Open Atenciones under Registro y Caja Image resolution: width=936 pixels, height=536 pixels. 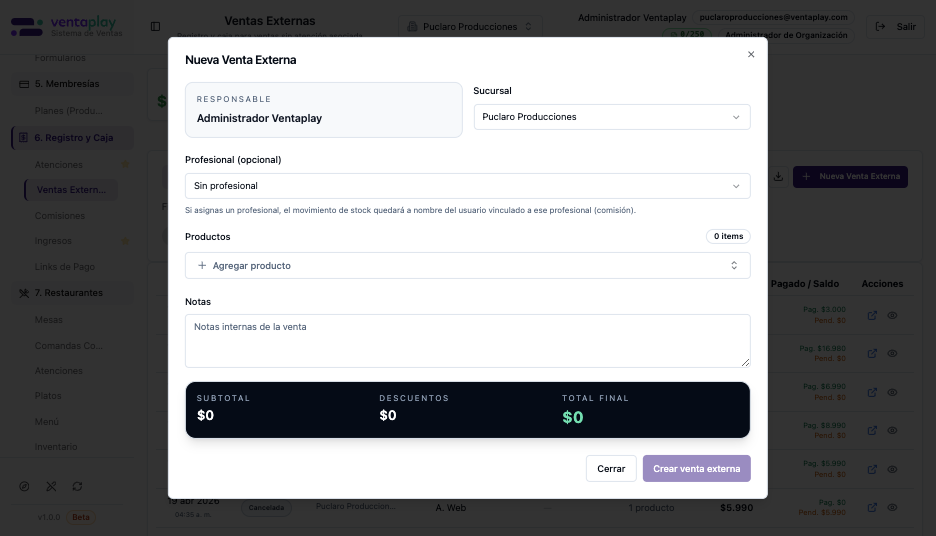[x=58, y=165]
